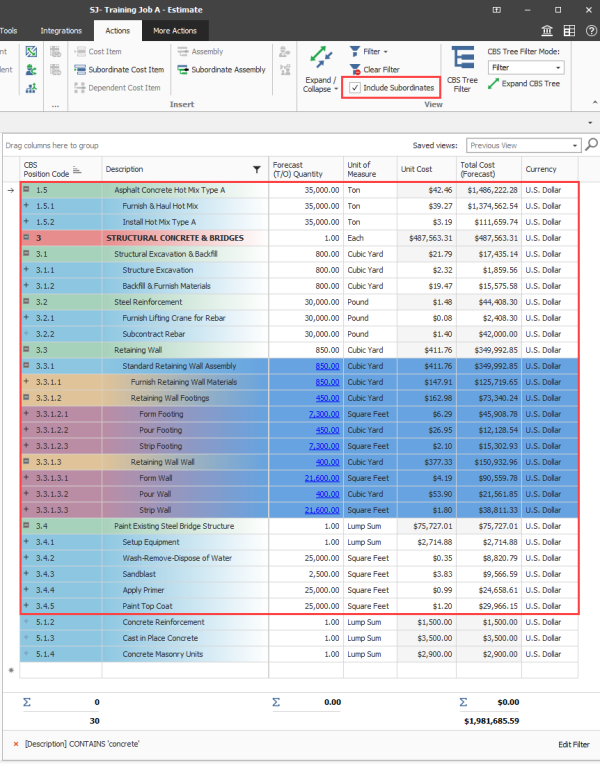Collapse the 3.3.1 Standard Retaining Wall Assembly row

point(26,367)
